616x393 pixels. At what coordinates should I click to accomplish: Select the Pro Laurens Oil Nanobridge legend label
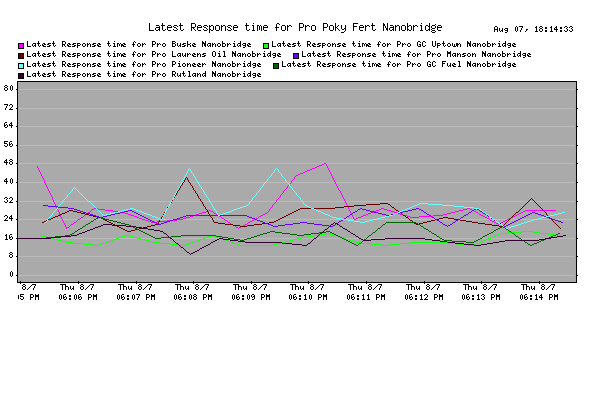[154, 54]
